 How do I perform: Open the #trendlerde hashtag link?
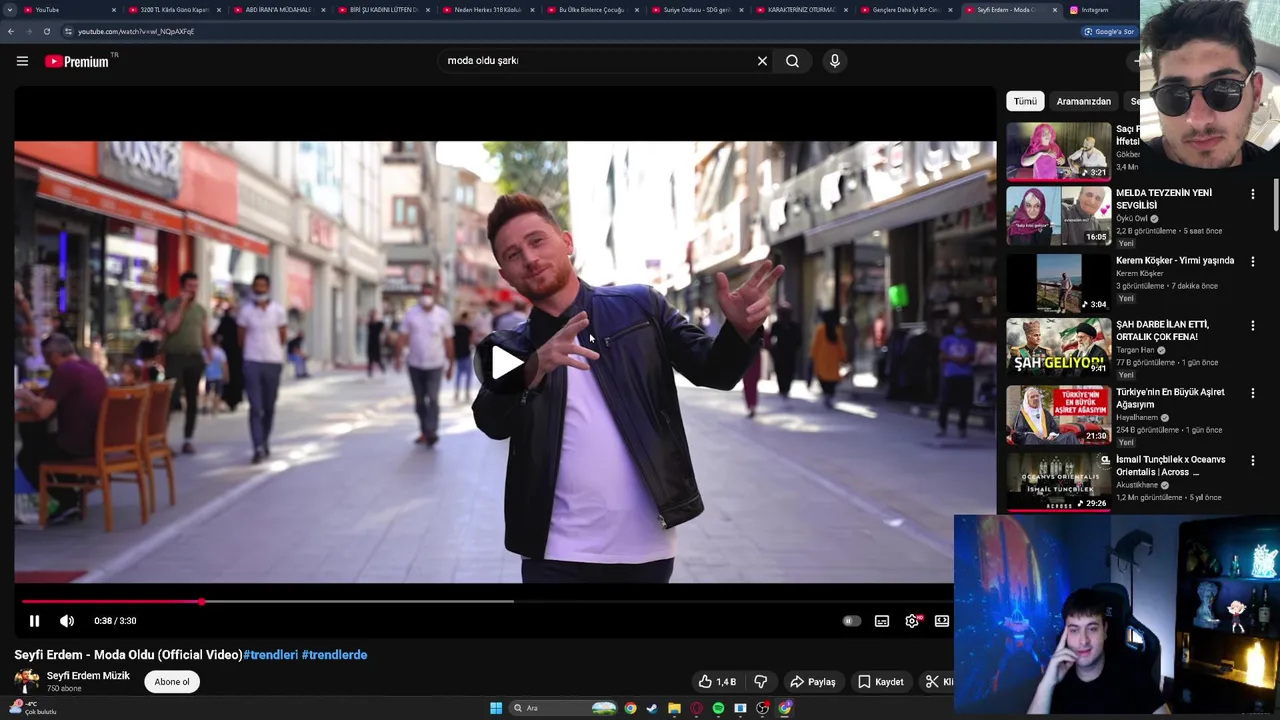click(x=334, y=655)
